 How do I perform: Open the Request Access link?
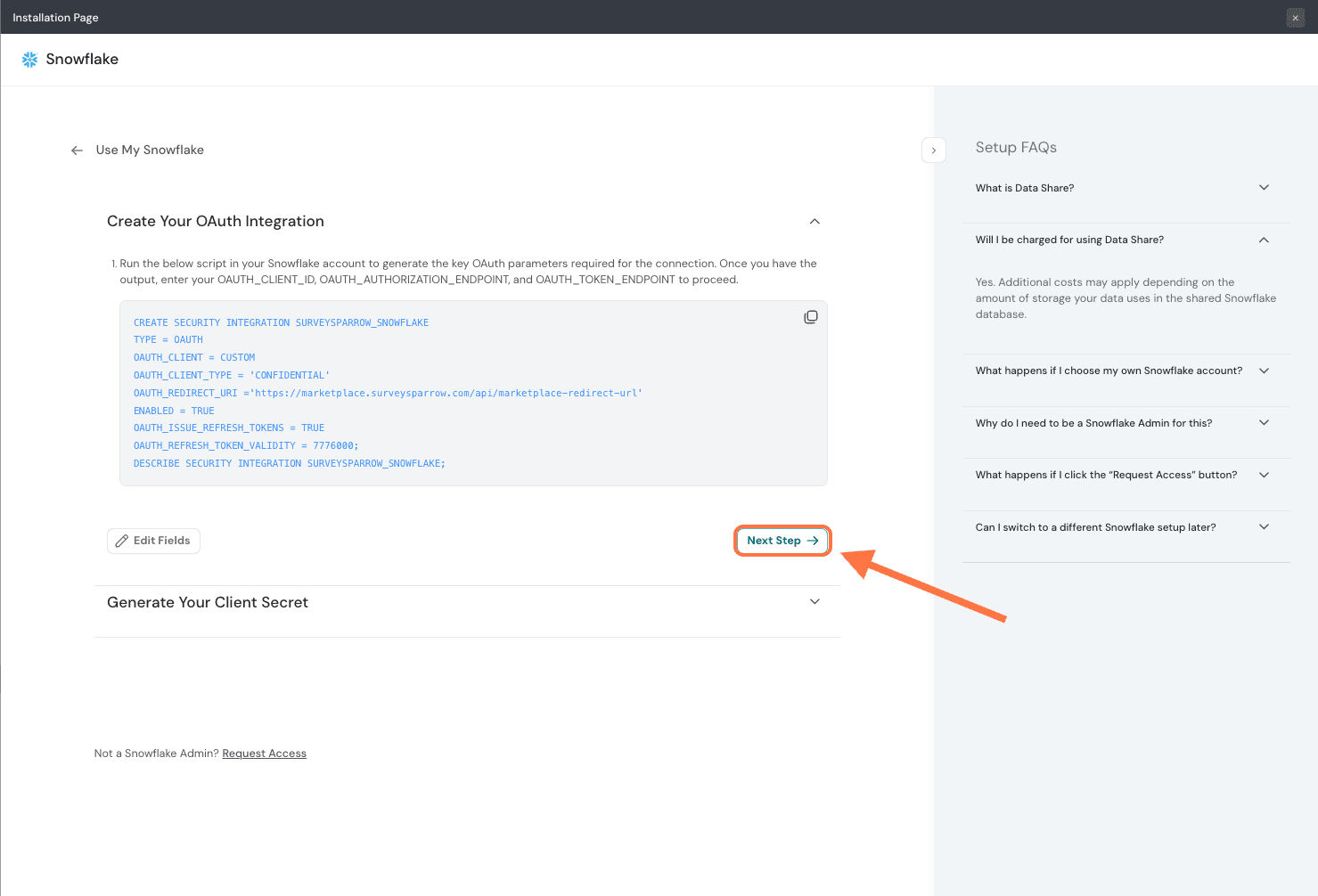[x=264, y=753]
